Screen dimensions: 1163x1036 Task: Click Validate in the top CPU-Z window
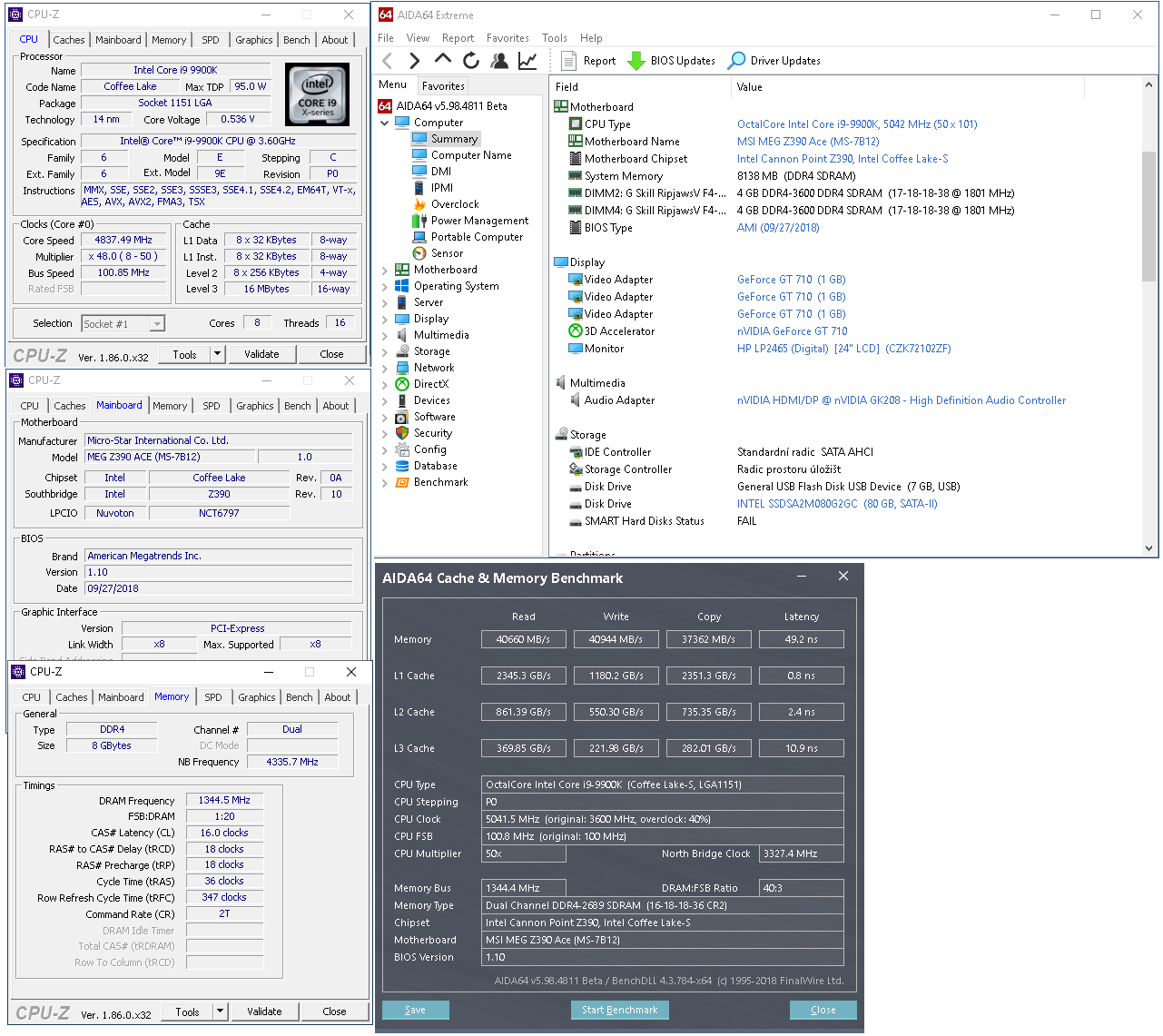[x=261, y=354]
